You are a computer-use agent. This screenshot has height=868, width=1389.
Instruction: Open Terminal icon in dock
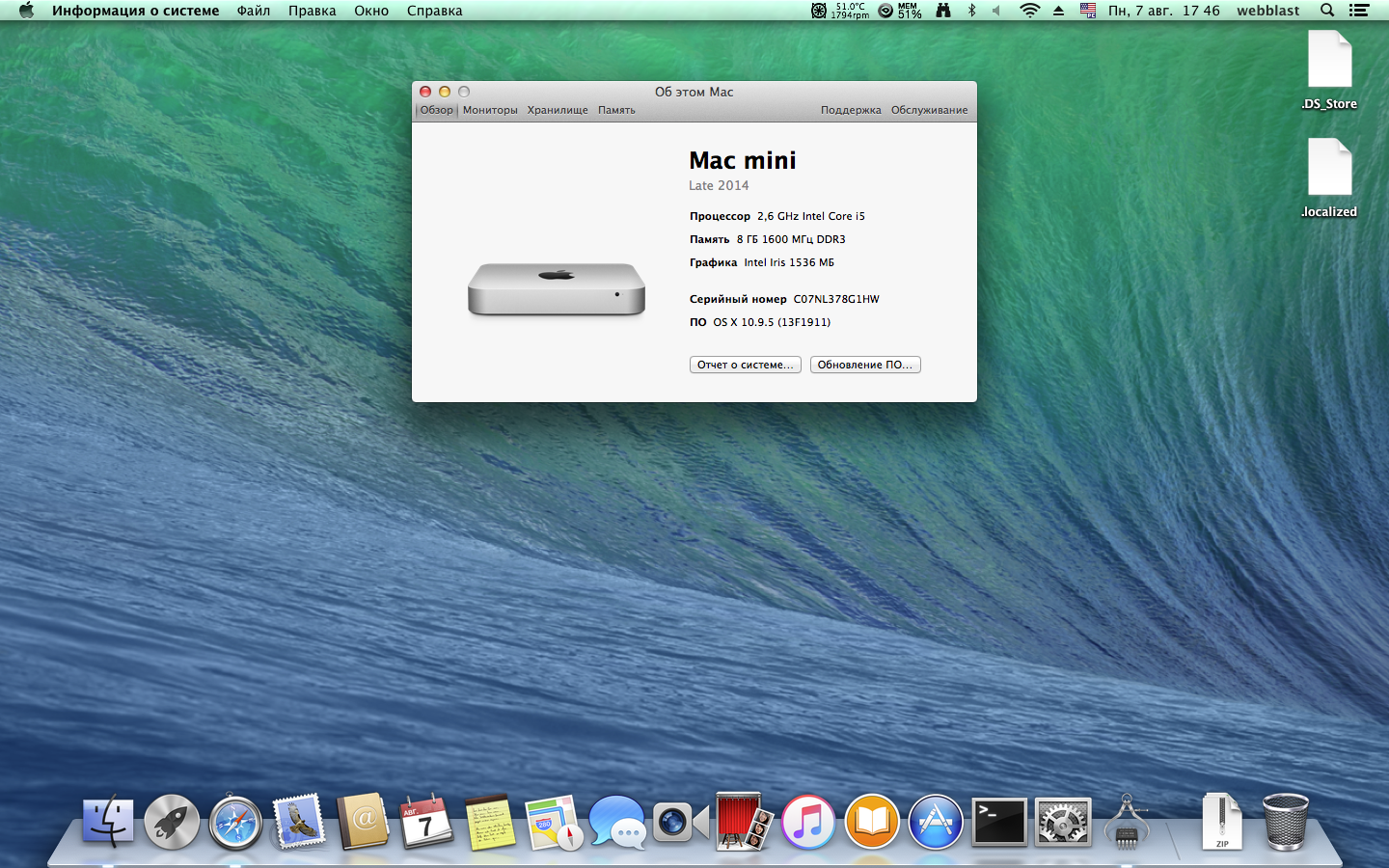click(x=999, y=822)
